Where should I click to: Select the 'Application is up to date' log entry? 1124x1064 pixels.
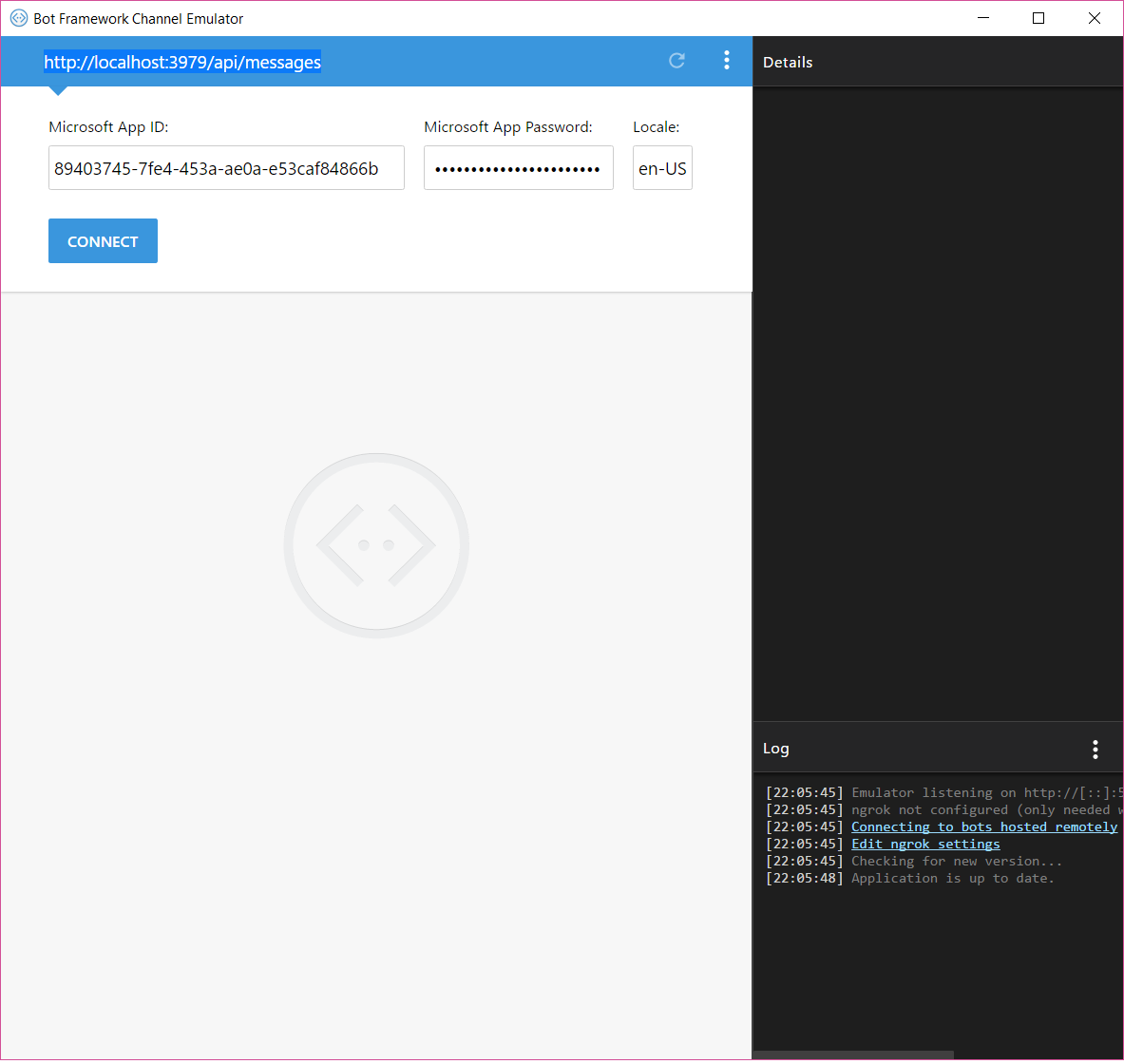tap(952, 879)
